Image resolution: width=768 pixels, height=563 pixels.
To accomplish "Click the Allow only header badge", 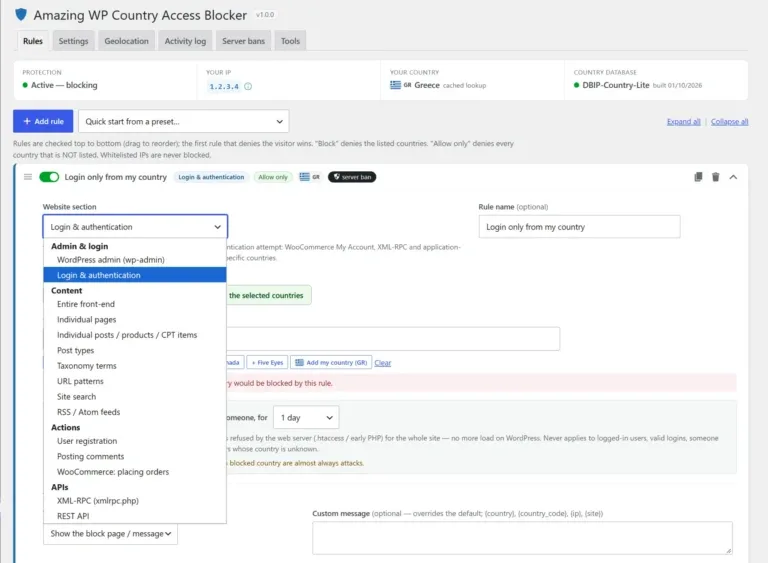I will click(273, 177).
